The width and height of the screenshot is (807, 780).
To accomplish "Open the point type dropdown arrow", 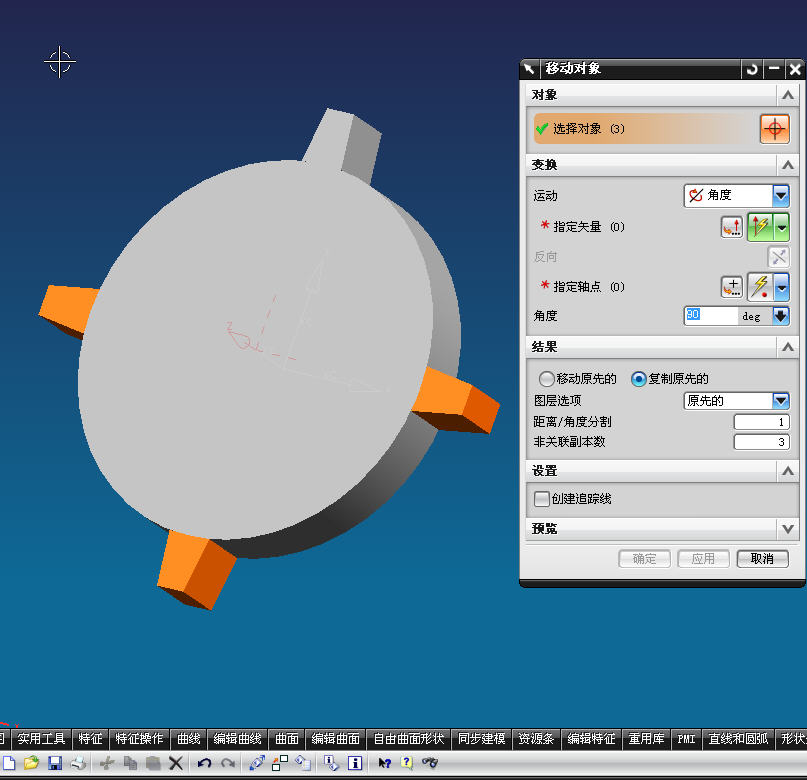I will [782, 287].
